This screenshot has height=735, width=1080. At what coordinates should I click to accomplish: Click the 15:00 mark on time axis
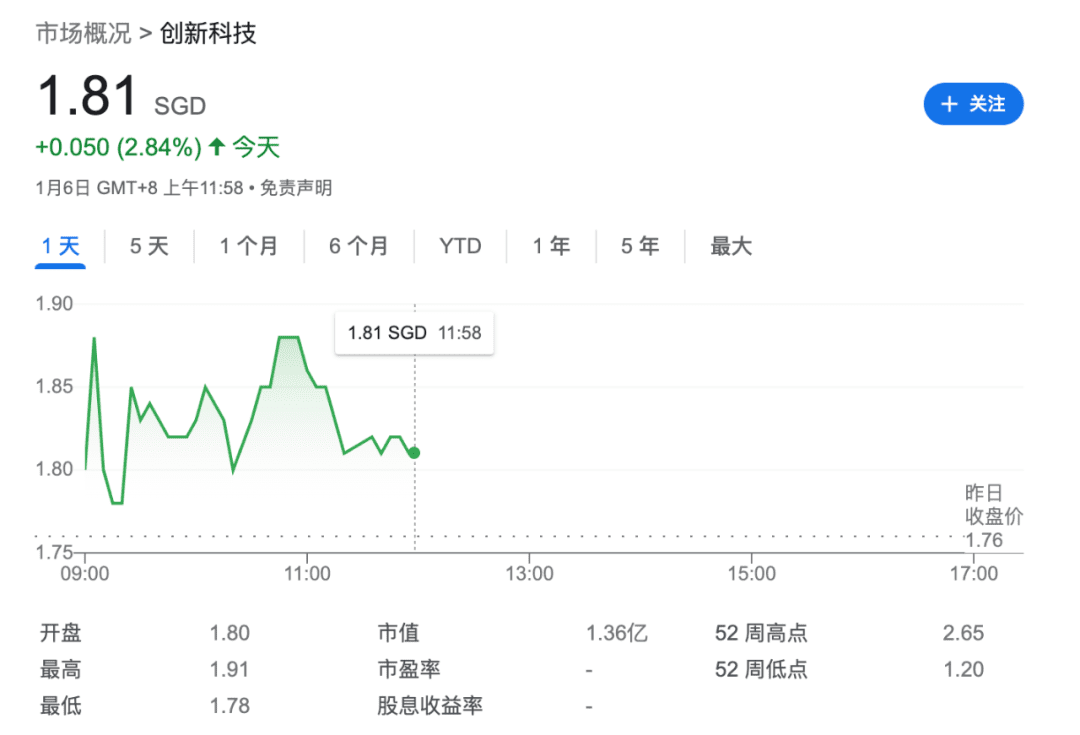click(x=751, y=574)
